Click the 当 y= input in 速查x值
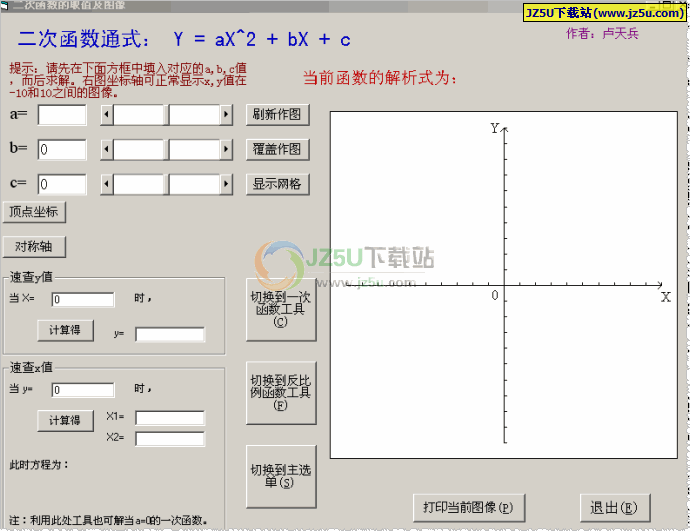690x531 pixels. 82,390
